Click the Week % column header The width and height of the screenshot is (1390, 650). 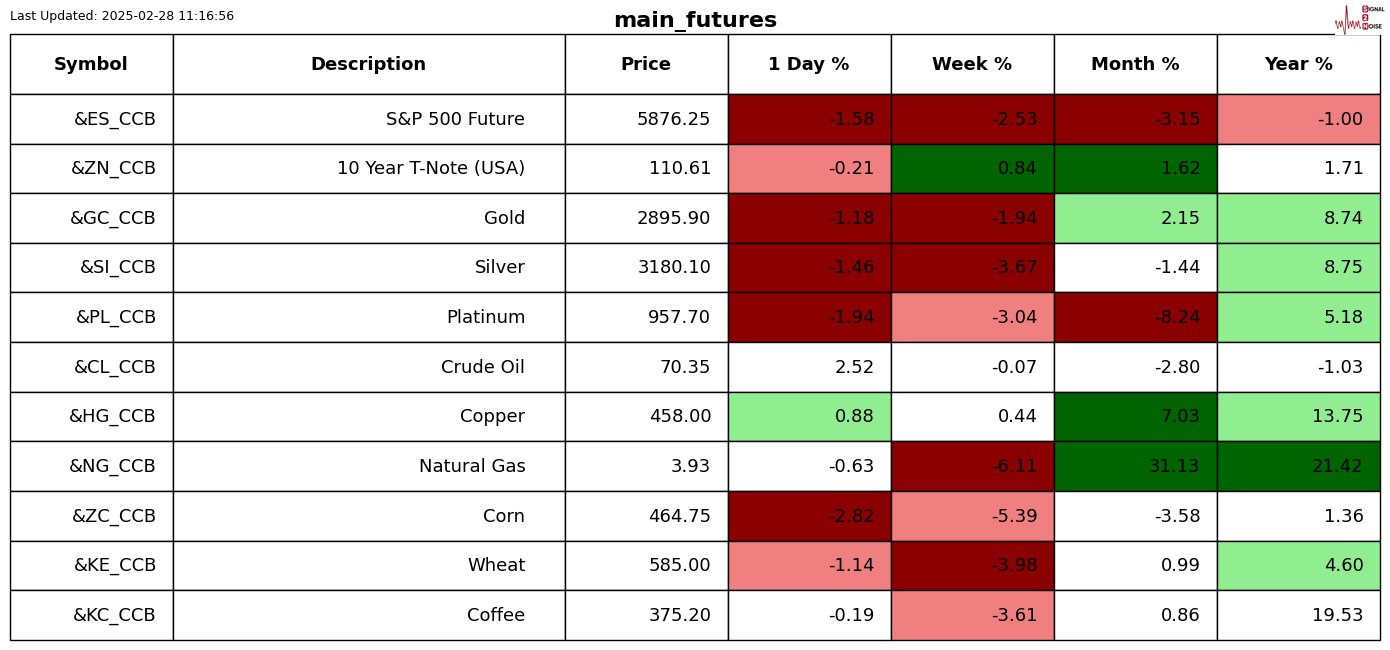point(972,65)
